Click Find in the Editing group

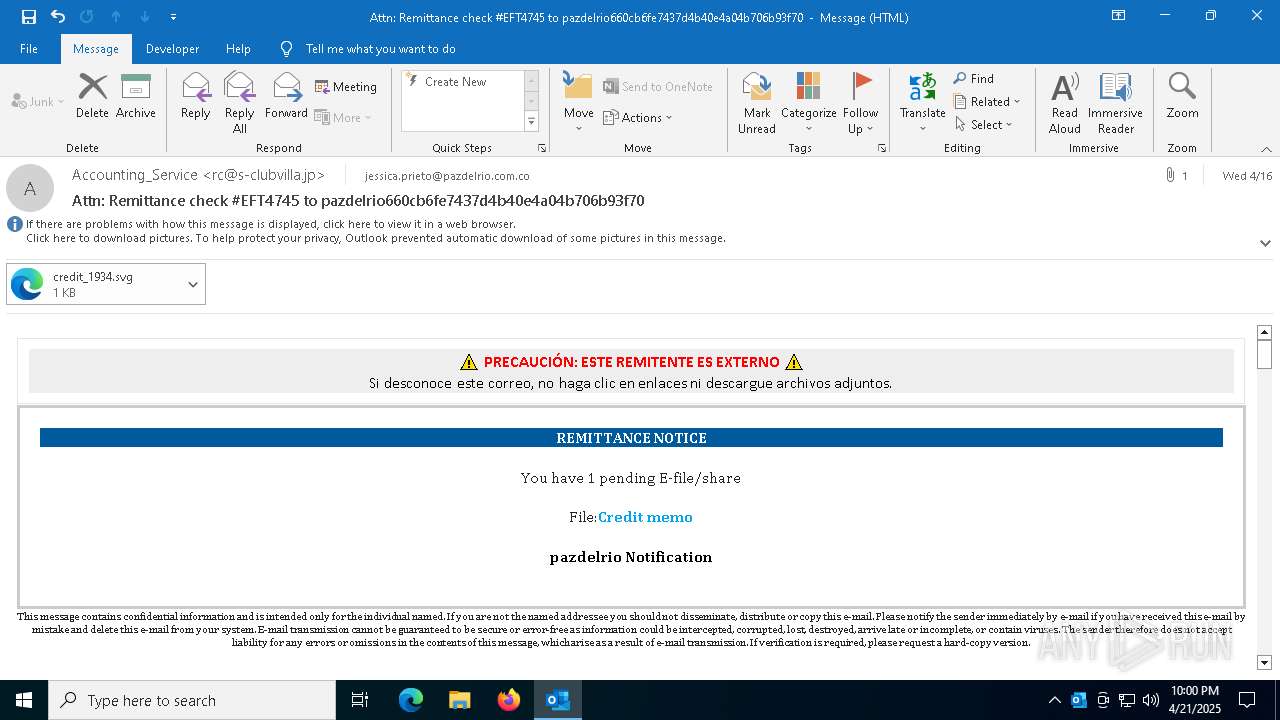point(974,78)
